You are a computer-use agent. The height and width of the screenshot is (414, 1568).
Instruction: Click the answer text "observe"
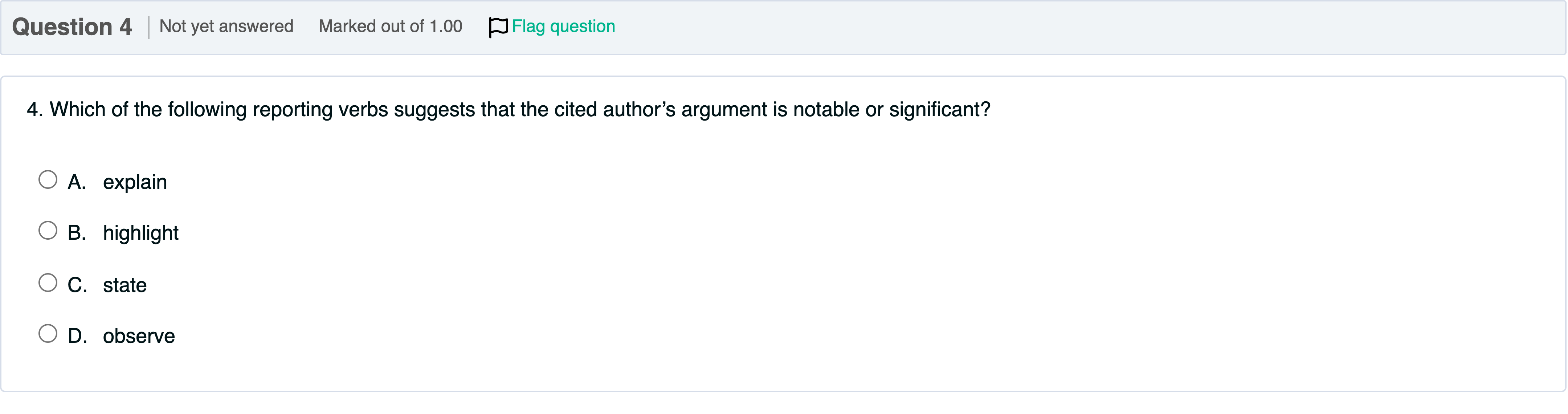(x=139, y=336)
